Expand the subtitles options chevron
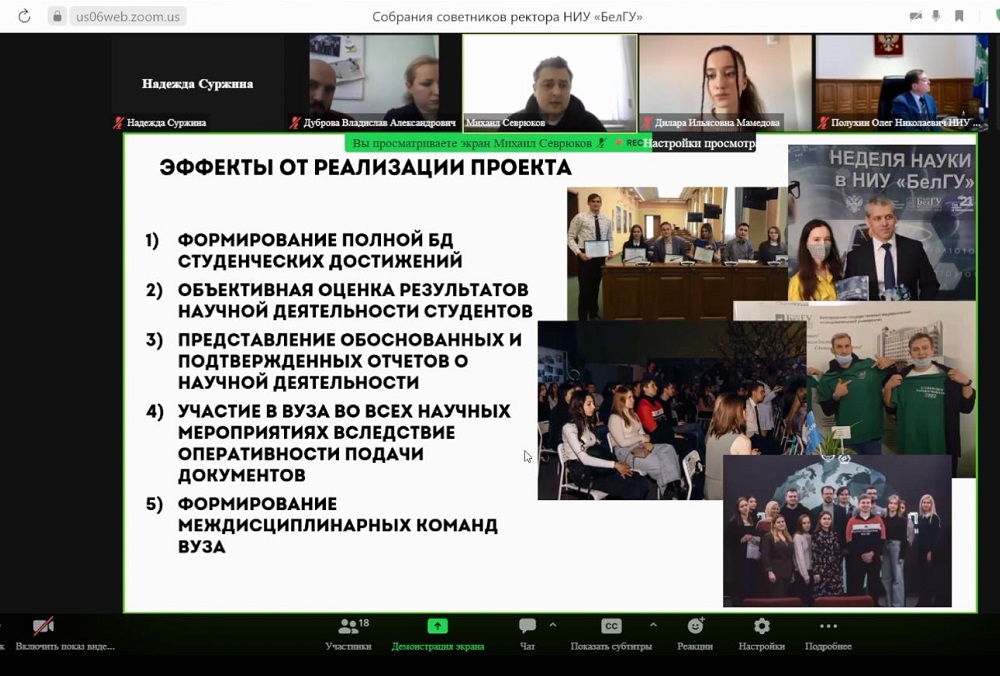 click(x=653, y=624)
